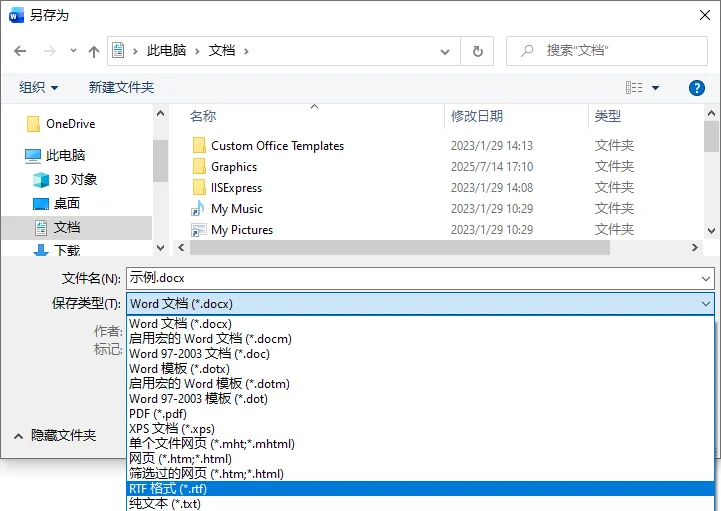This screenshot has height=511, width=721.
Task: Select the My Pictures shortcut
Action: 242,230
